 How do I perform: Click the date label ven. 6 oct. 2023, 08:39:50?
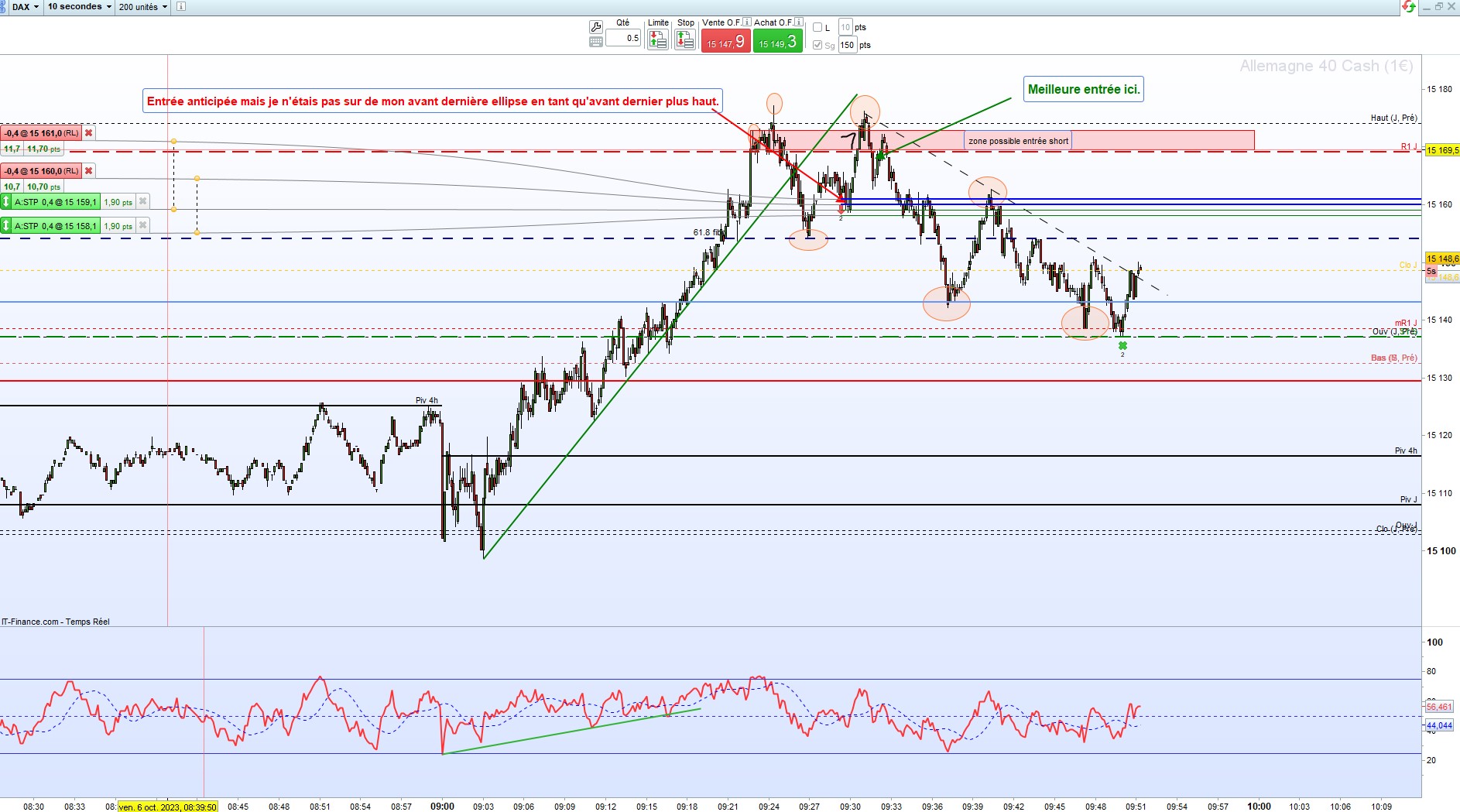coord(167,807)
